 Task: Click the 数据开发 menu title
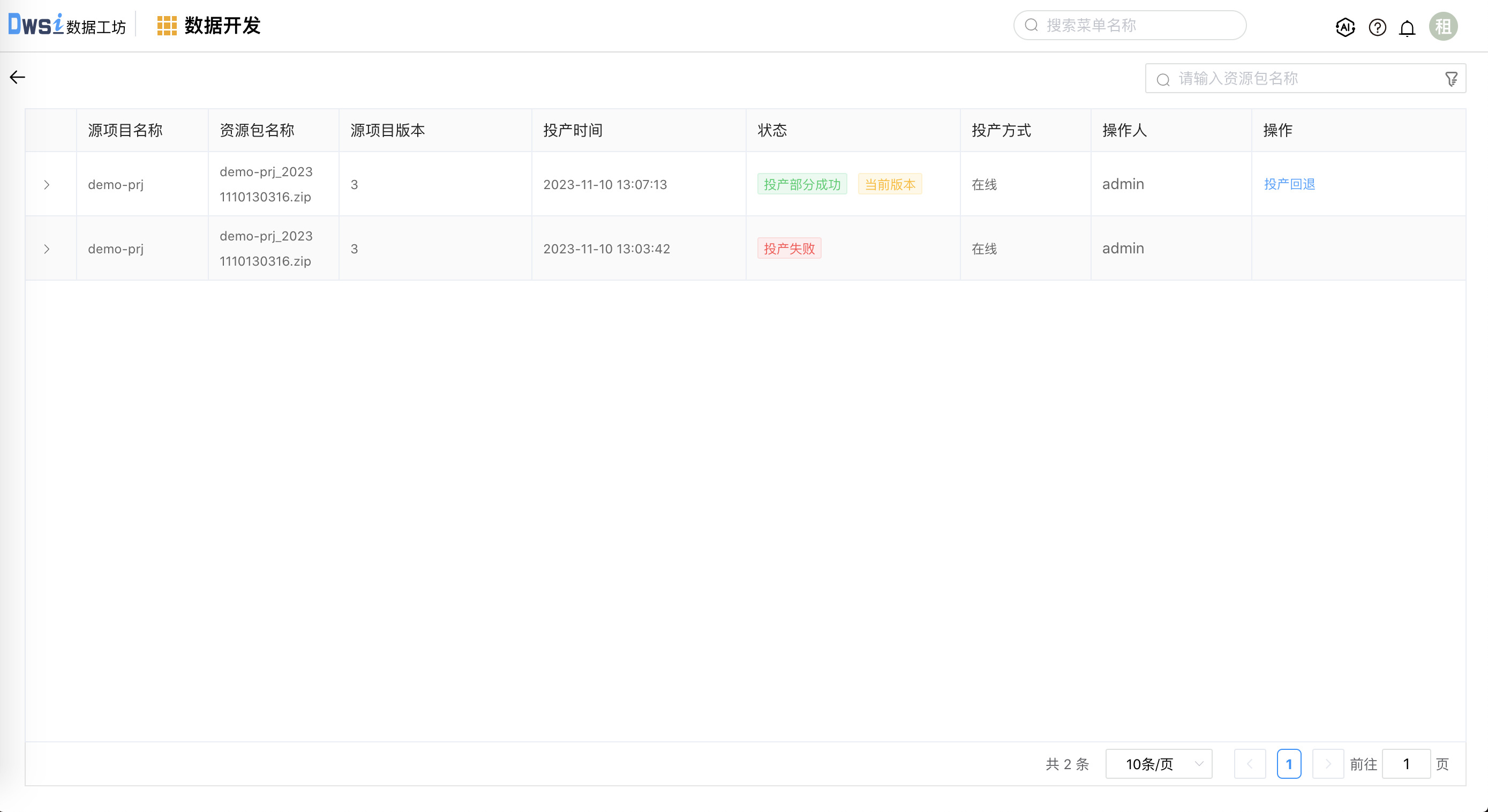pos(222,26)
